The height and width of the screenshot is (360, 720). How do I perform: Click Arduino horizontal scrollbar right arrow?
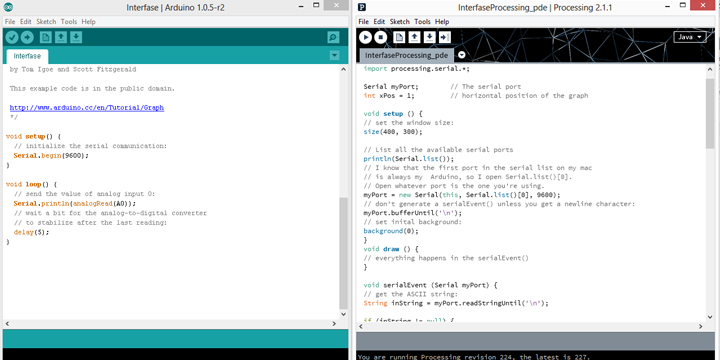coord(334,324)
